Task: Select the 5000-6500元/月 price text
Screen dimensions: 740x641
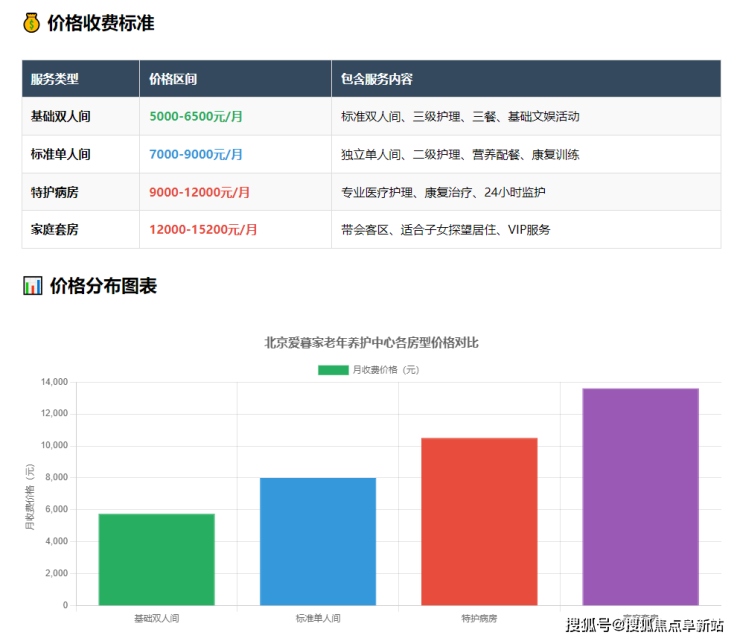Action: tap(196, 116)
